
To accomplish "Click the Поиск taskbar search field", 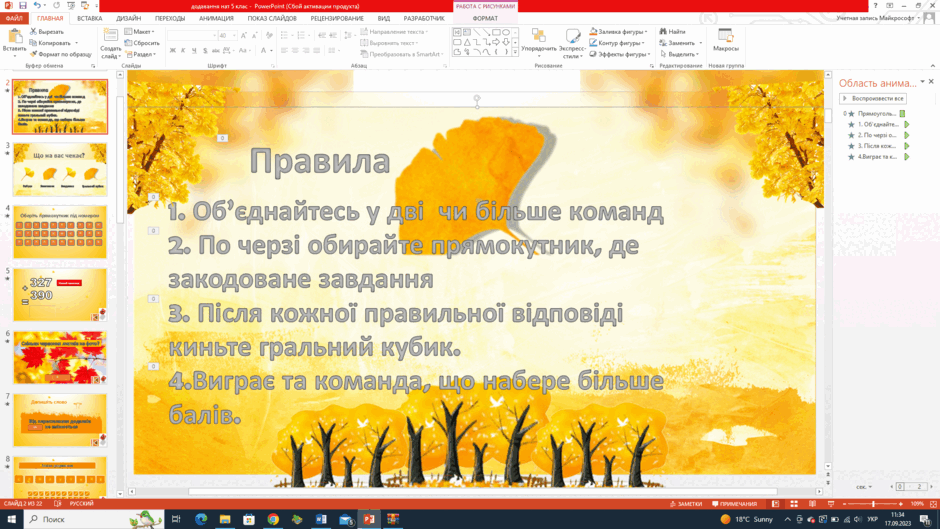I will point(94,519).
